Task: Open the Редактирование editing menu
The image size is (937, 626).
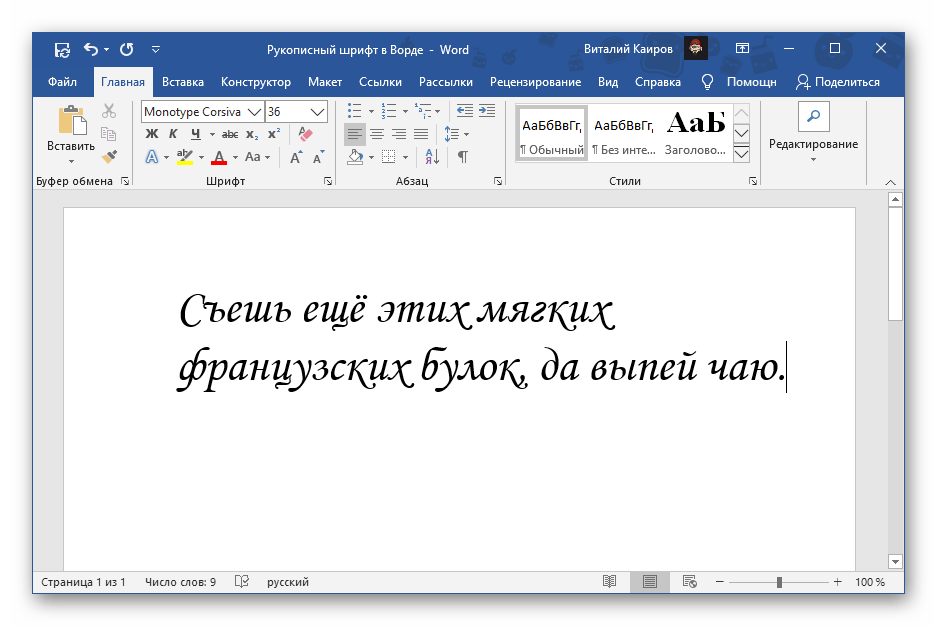Action: pyautogui.click(x=813, y=133)
